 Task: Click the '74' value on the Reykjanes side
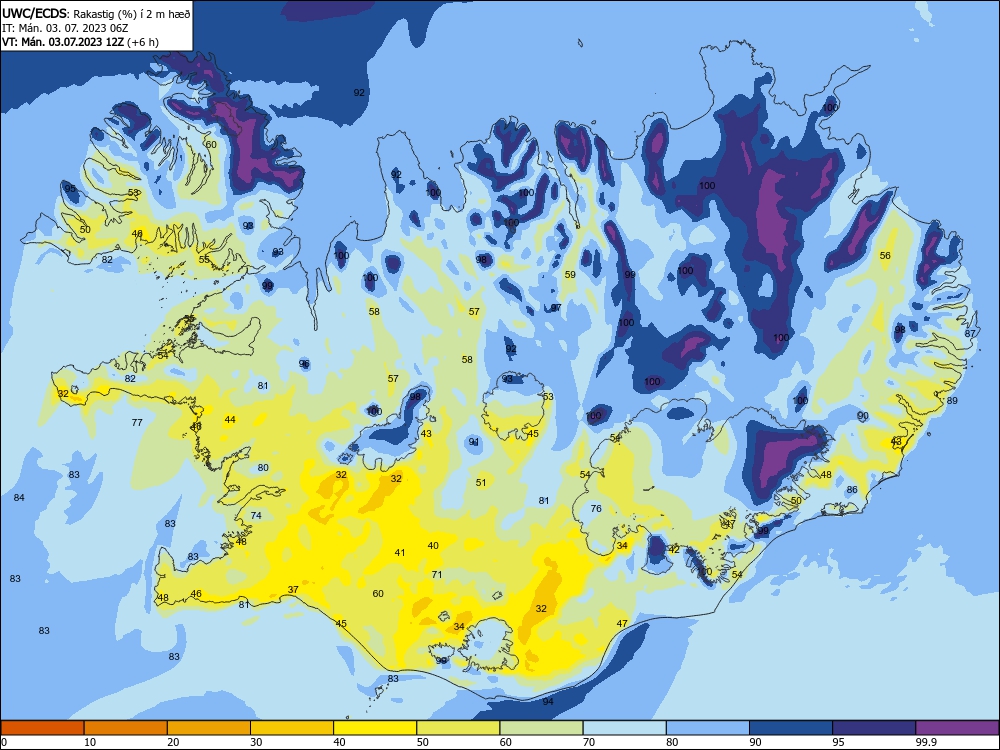[x=256, y=515]
